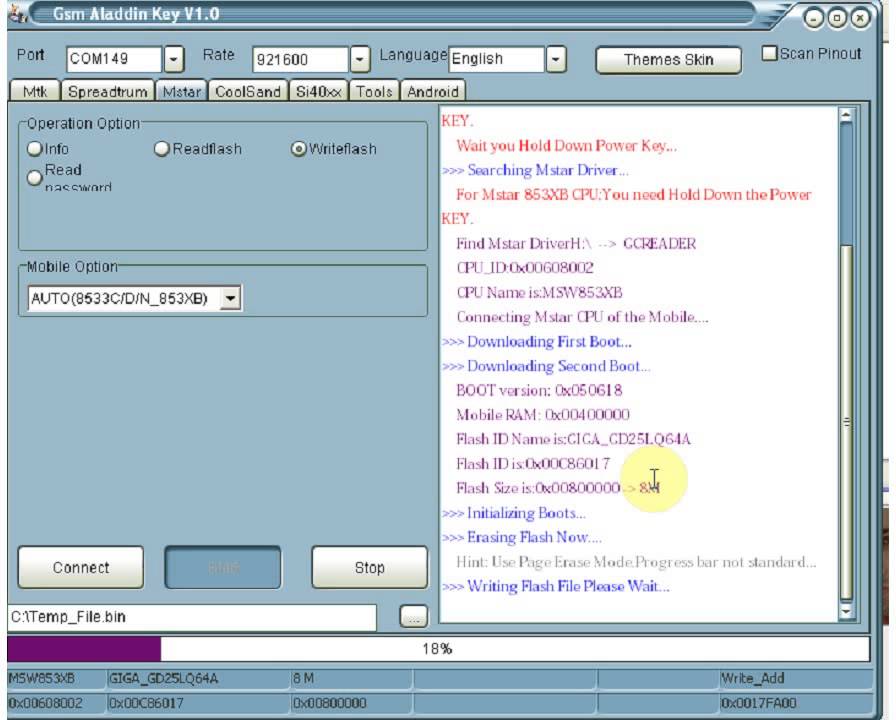Click the 'CPU_ID:0x00608002' log line
896x720 pixels.
click(x=525, y=268)
